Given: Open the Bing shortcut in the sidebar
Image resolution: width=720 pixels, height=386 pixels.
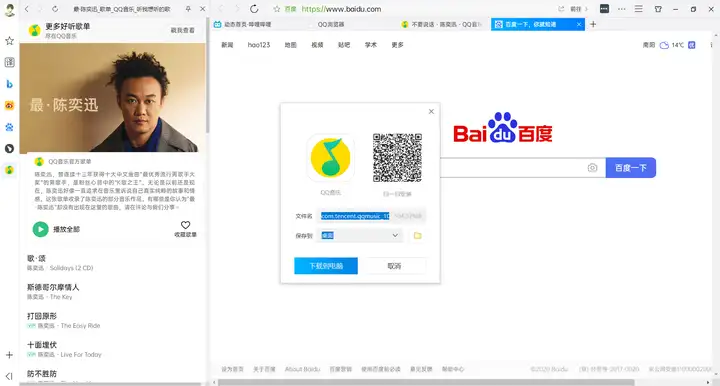Looking at the screenshot, I should pyautogui.click(x=9, y=84).
